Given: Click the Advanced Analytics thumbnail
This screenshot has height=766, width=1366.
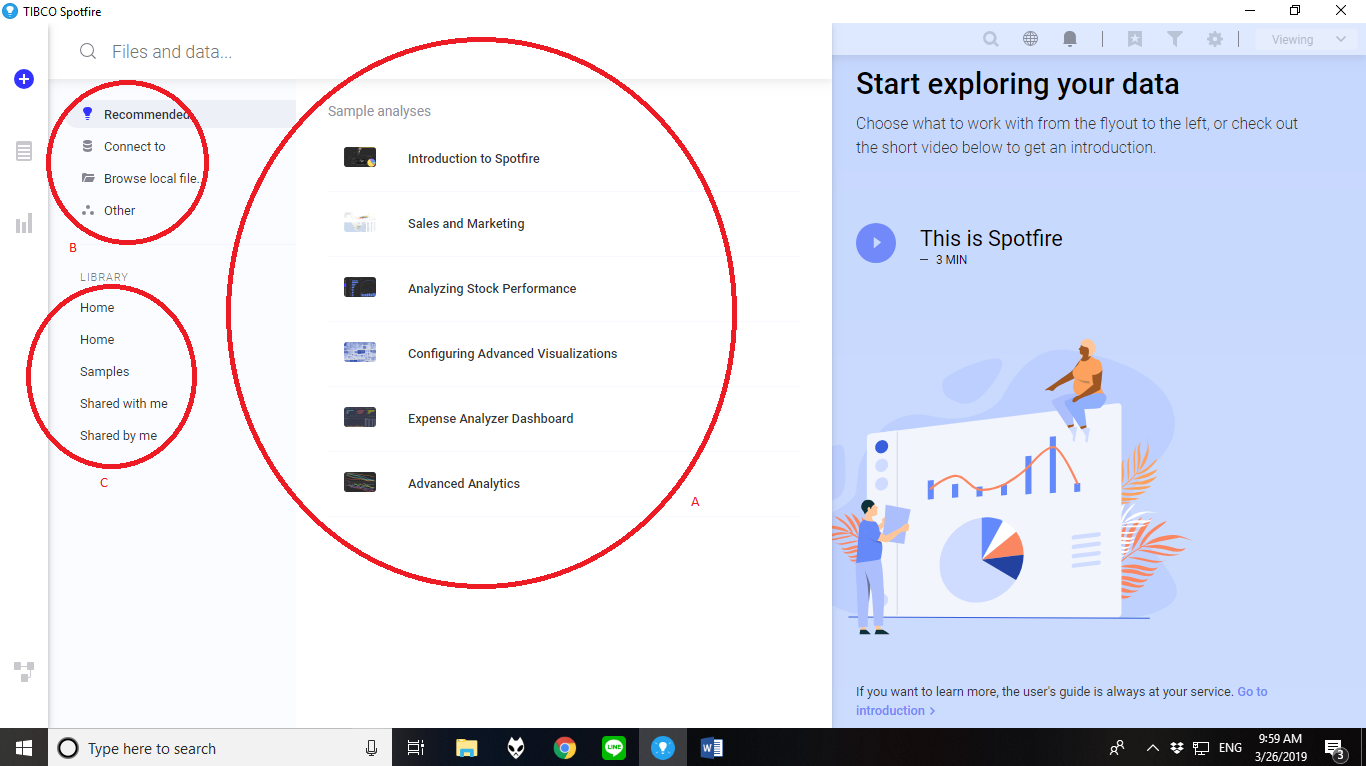Looking at the screenshot, I should [360, 482].
